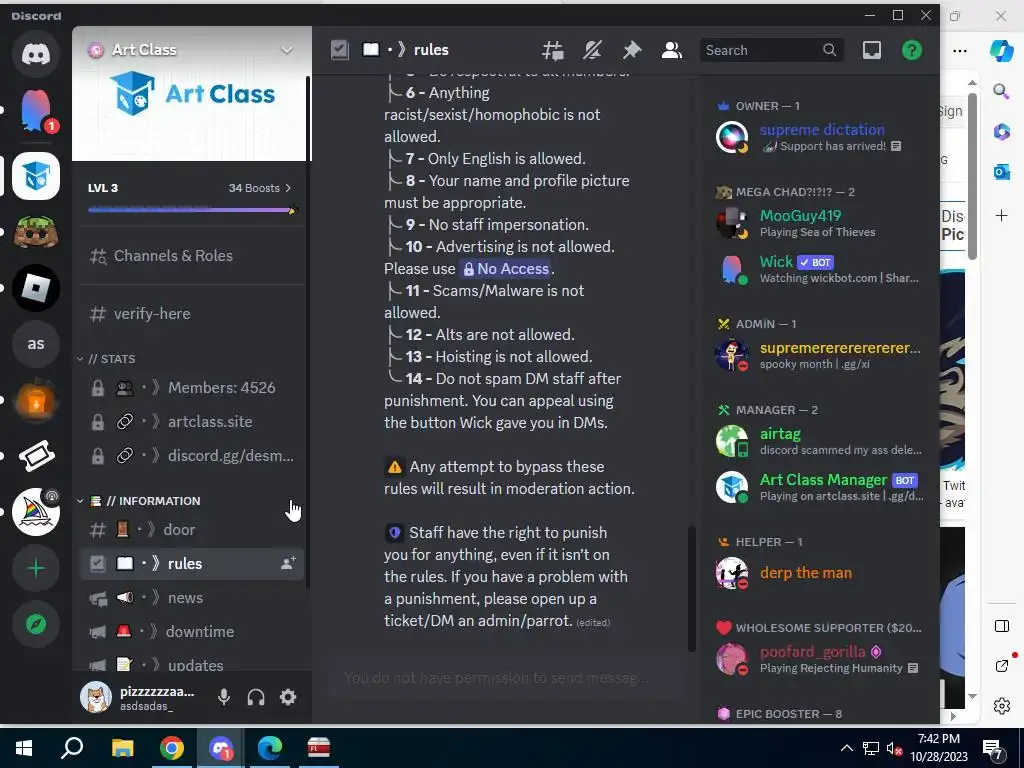Screen dimensions: 1024x768
Task: Open supremerererererer admin profile
Action: pos(820,355)
